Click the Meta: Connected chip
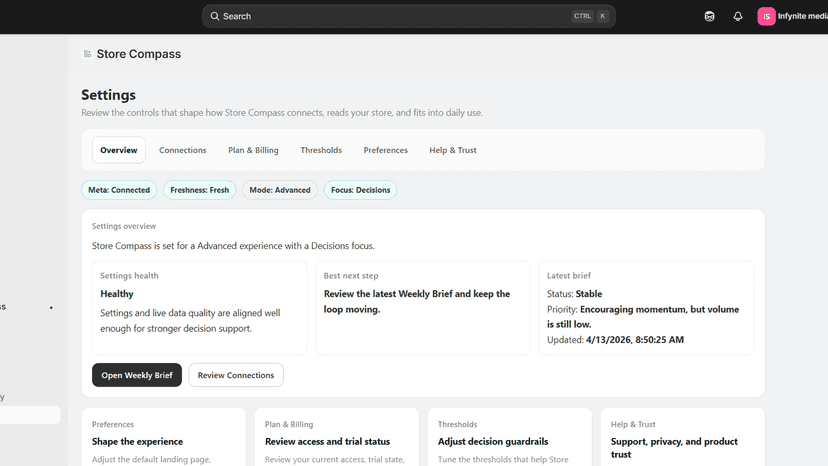828x466 pixels. point(119,190)
